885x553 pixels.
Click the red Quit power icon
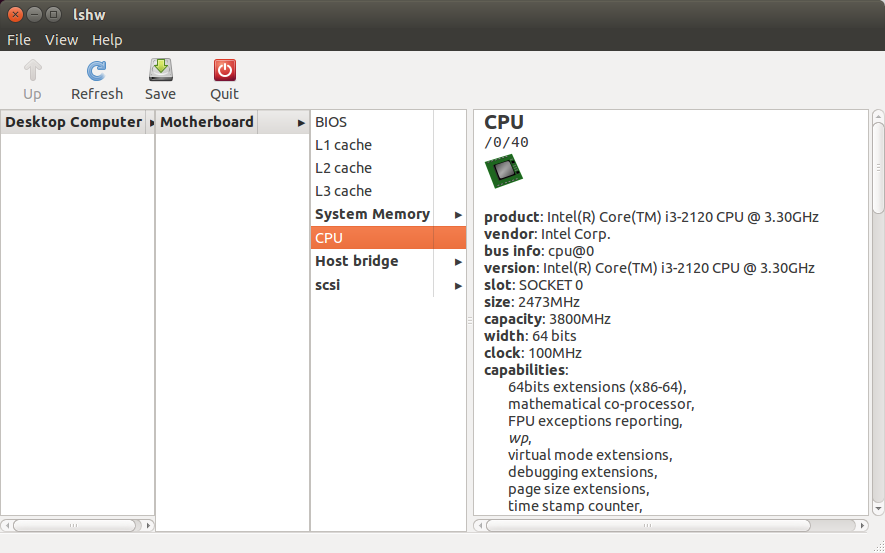coord(225,70)
